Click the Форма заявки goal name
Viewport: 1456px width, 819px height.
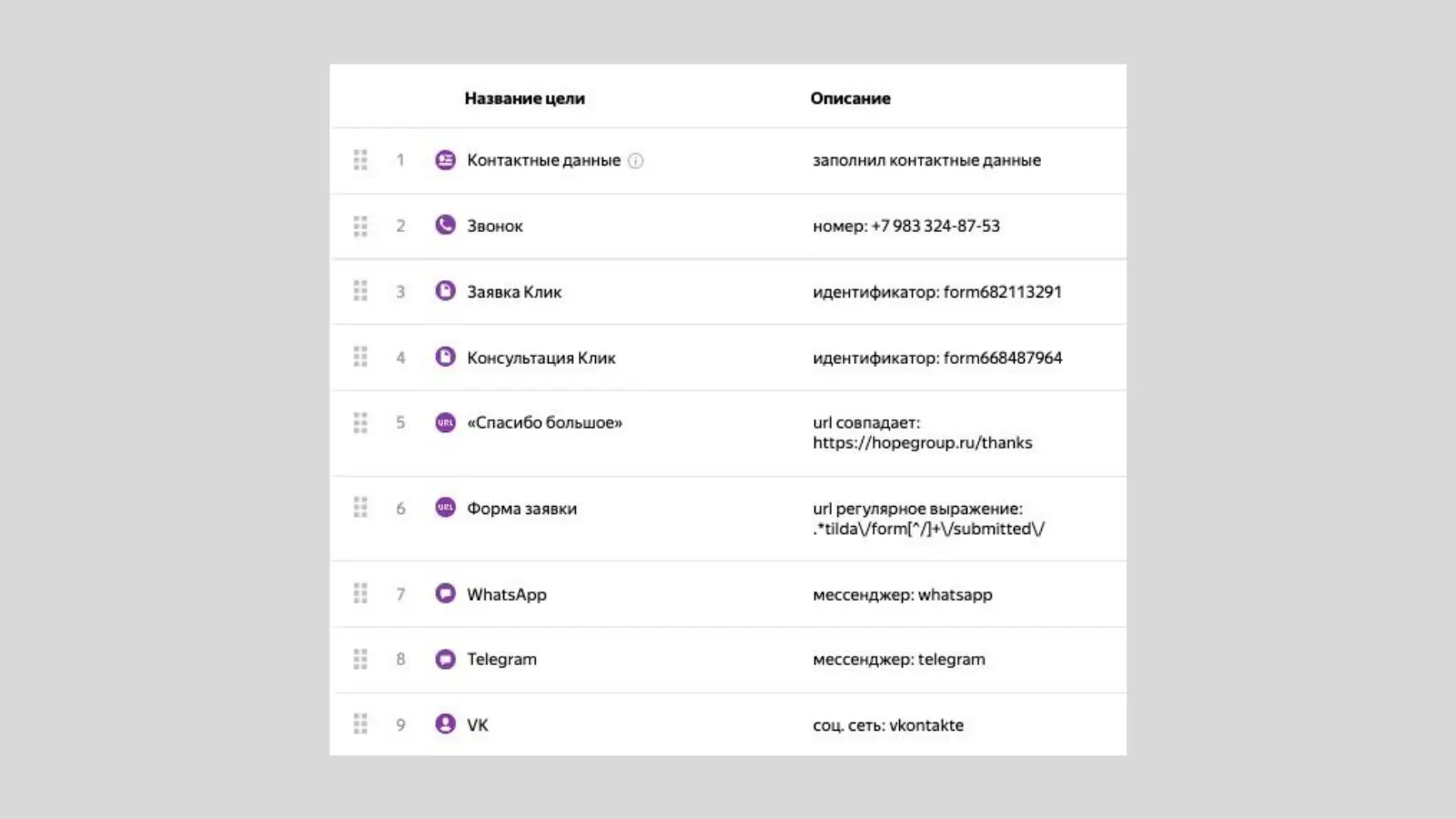coord(521,509)
